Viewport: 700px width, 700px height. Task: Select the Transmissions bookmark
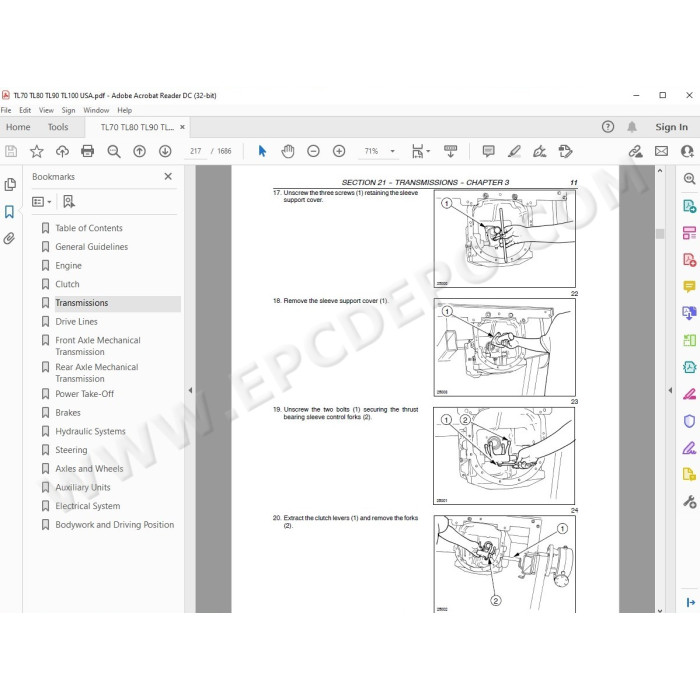tap(82, 303)
